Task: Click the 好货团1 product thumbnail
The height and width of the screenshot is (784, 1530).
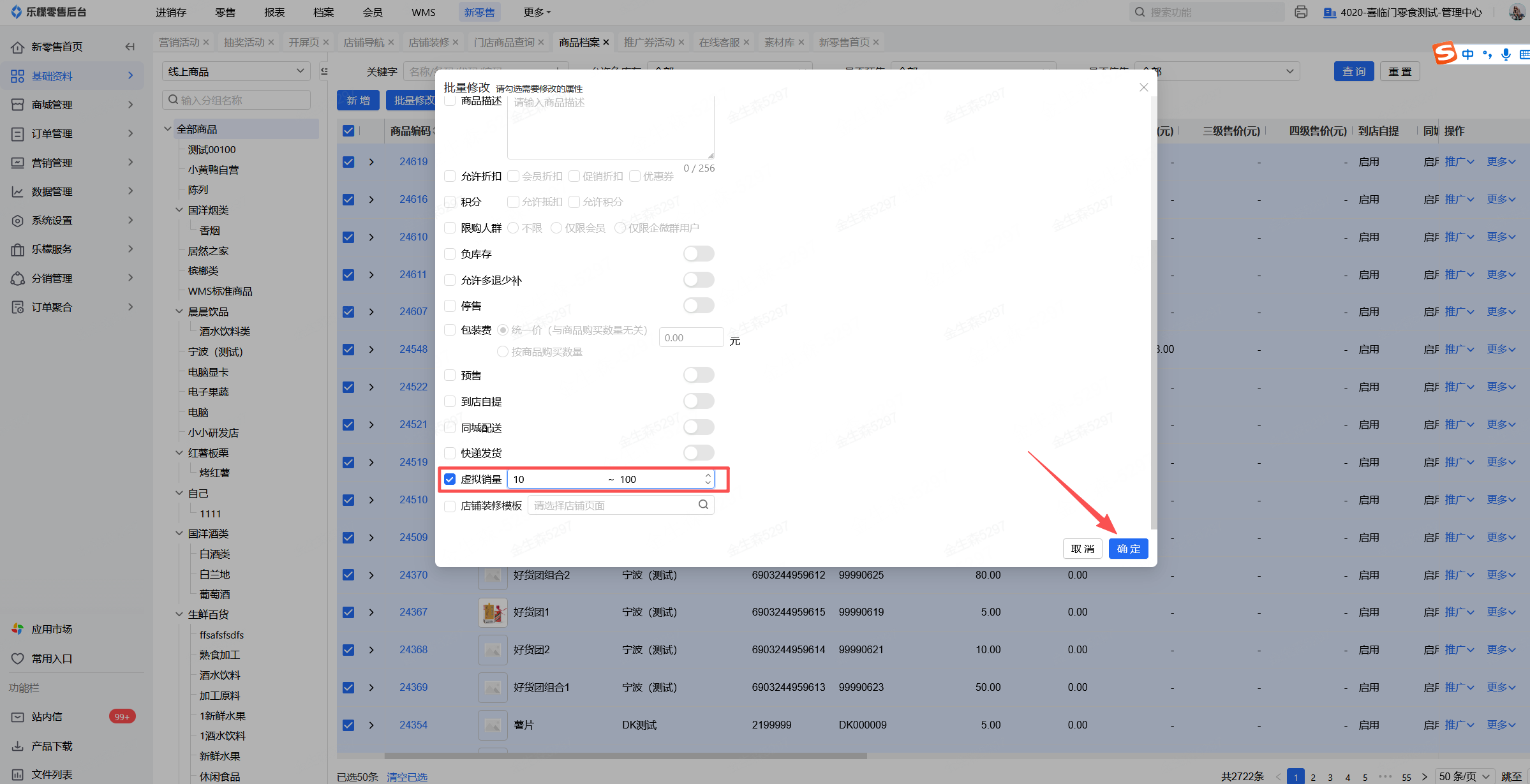Action: 492,612
